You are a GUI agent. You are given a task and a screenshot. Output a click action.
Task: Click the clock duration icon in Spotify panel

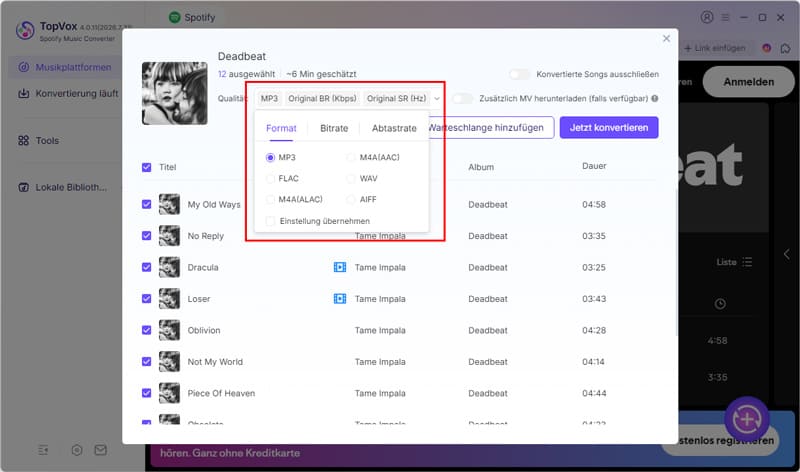click(720, 304)
